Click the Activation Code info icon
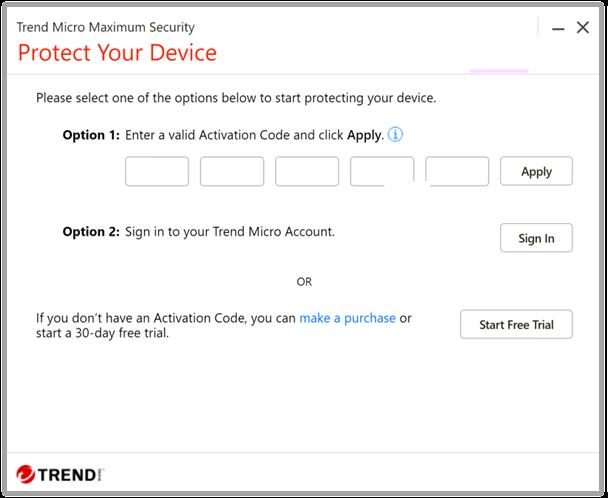 [x=395, y=135]
